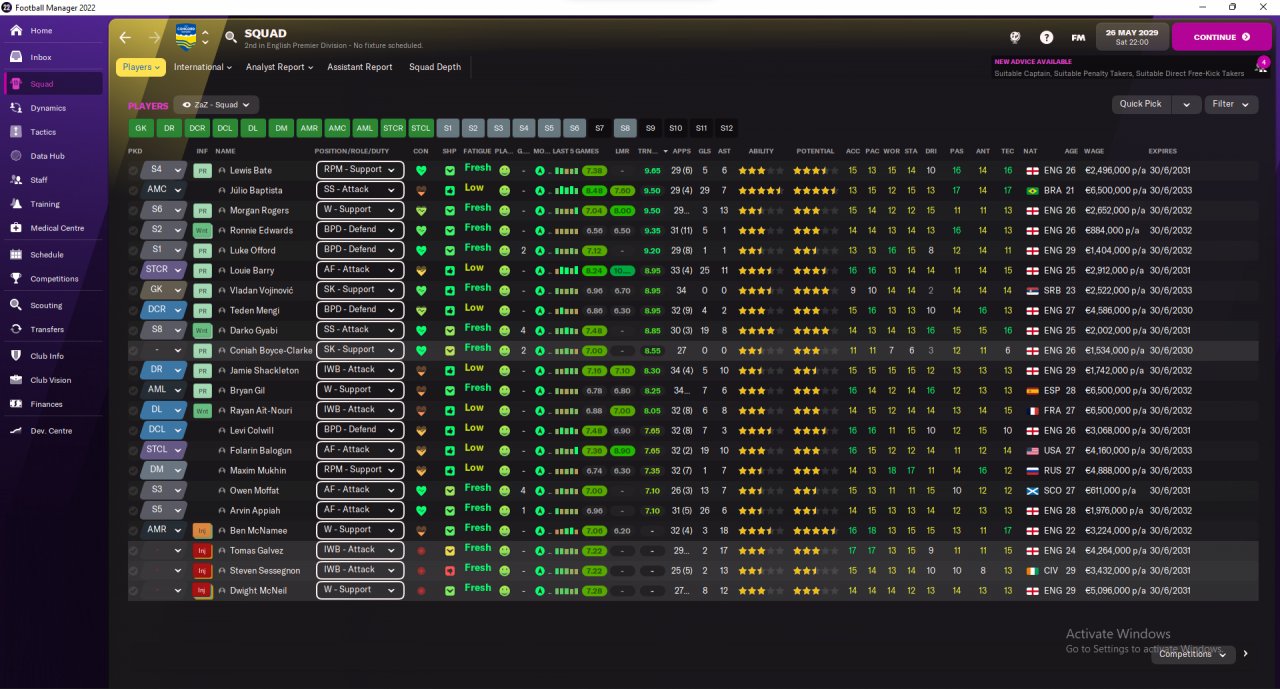1280x689 pixels.
Task: Open the Finances sidebar icon
Action: (15, 404)
